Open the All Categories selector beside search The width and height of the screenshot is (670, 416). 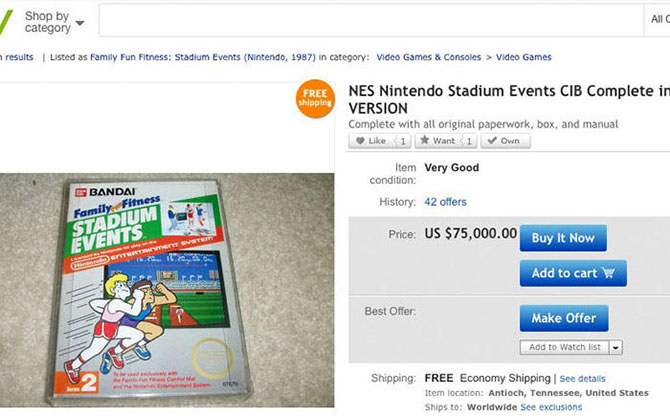click(x=657, y=19)
